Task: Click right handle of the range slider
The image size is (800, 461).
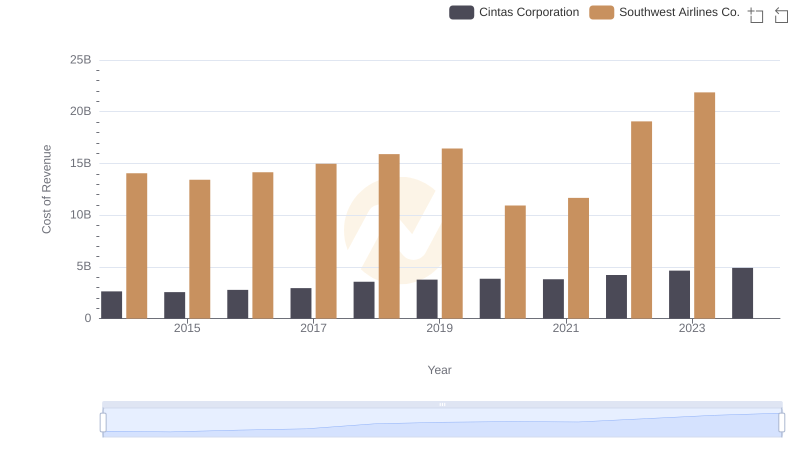Action: 781,423
